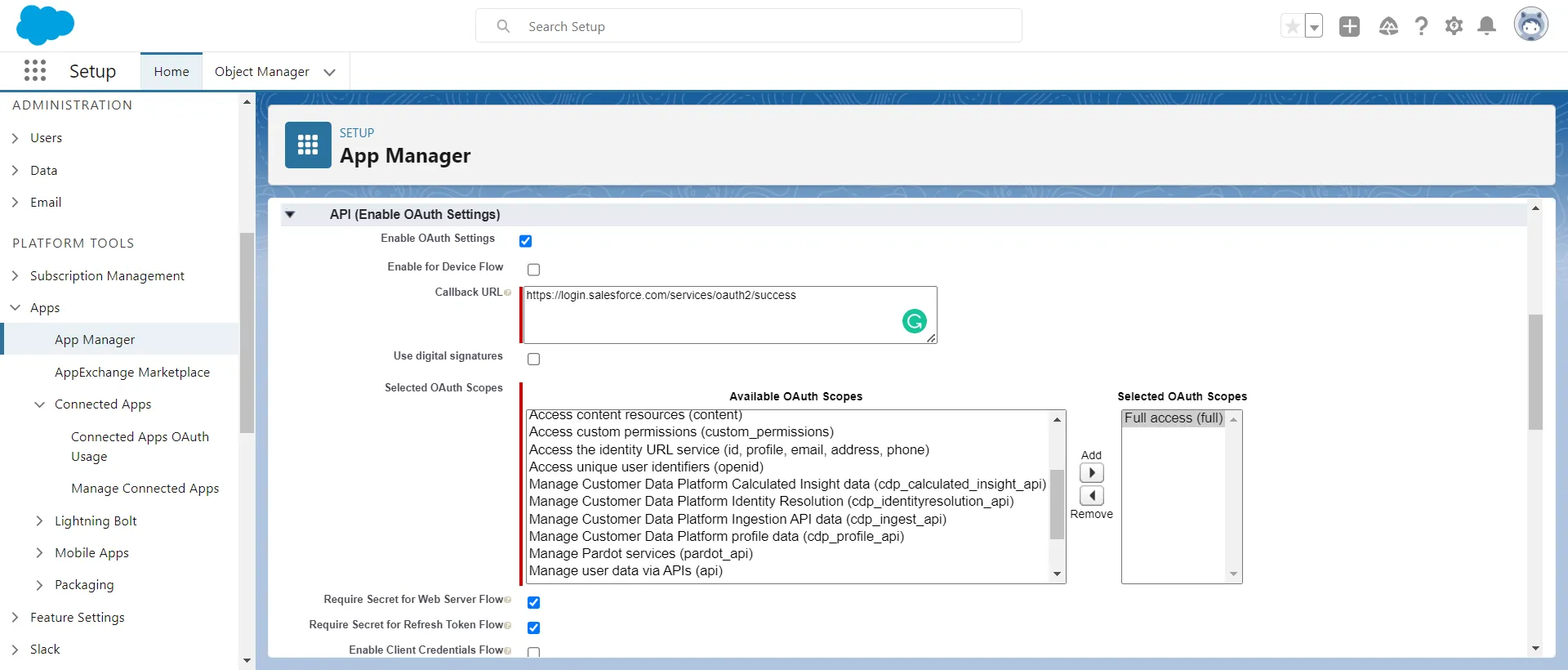Expand the Mobile Apps node
The height and width of the screenshot is (670, 1568).
tap(39, 553)
